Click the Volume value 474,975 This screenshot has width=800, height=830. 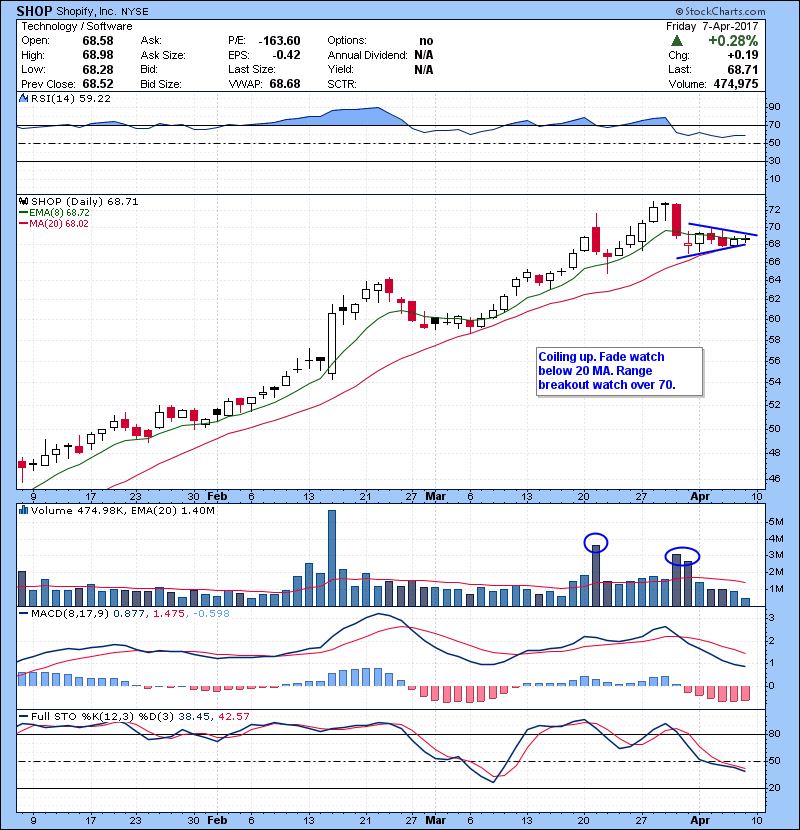735,84
